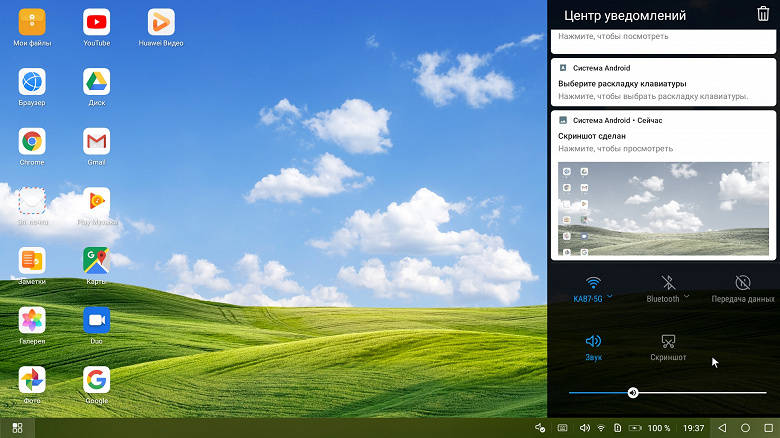780x438 pixels.
Task: Expand Bluetooth devices dropdown arrow
Action: (x=686, y=297)
